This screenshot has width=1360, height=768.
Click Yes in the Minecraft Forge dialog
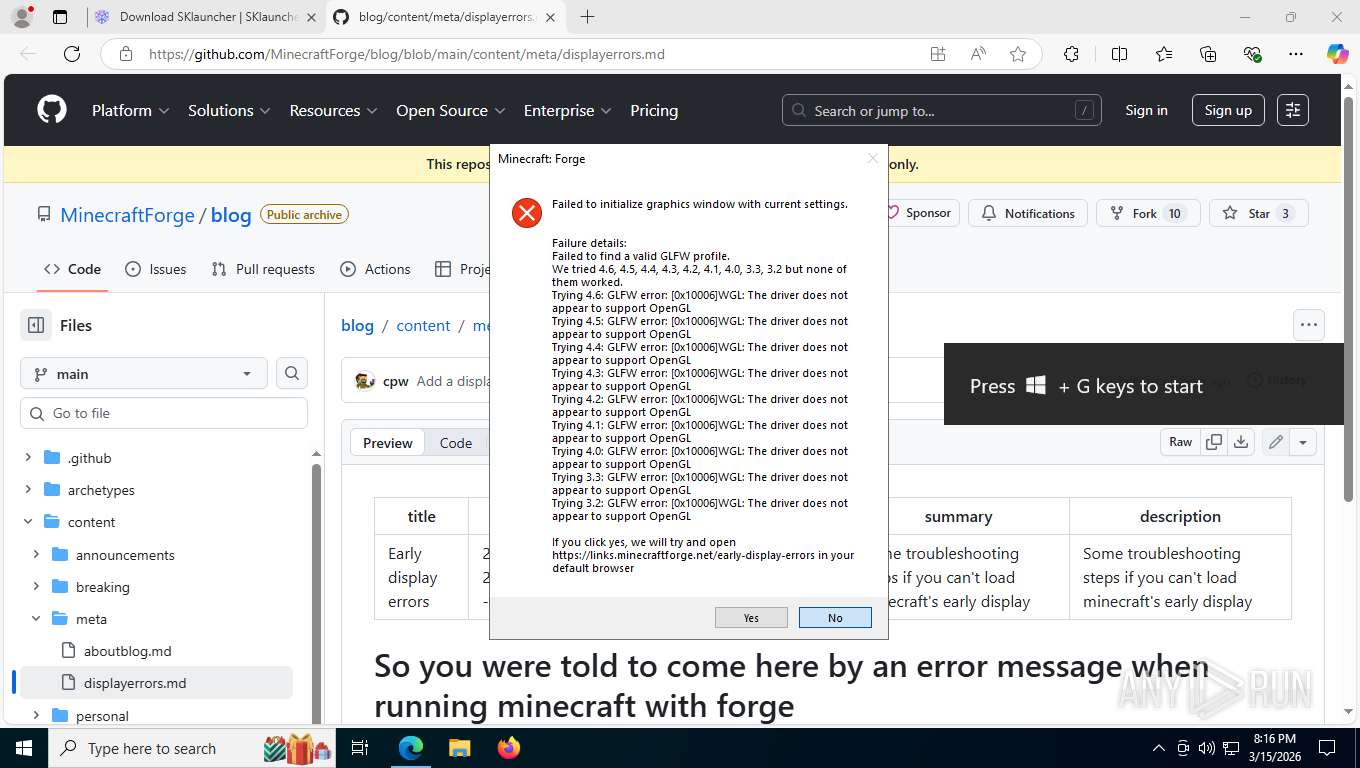(x=751, y=618)
